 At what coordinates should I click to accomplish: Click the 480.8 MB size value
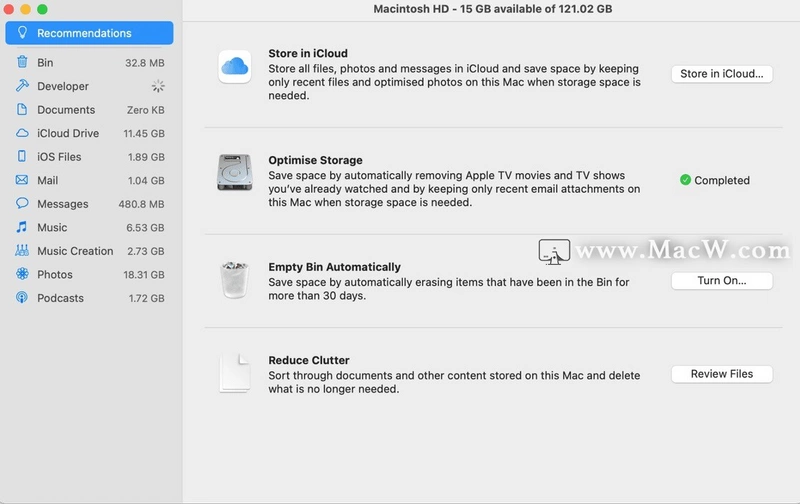pos(141,204)
